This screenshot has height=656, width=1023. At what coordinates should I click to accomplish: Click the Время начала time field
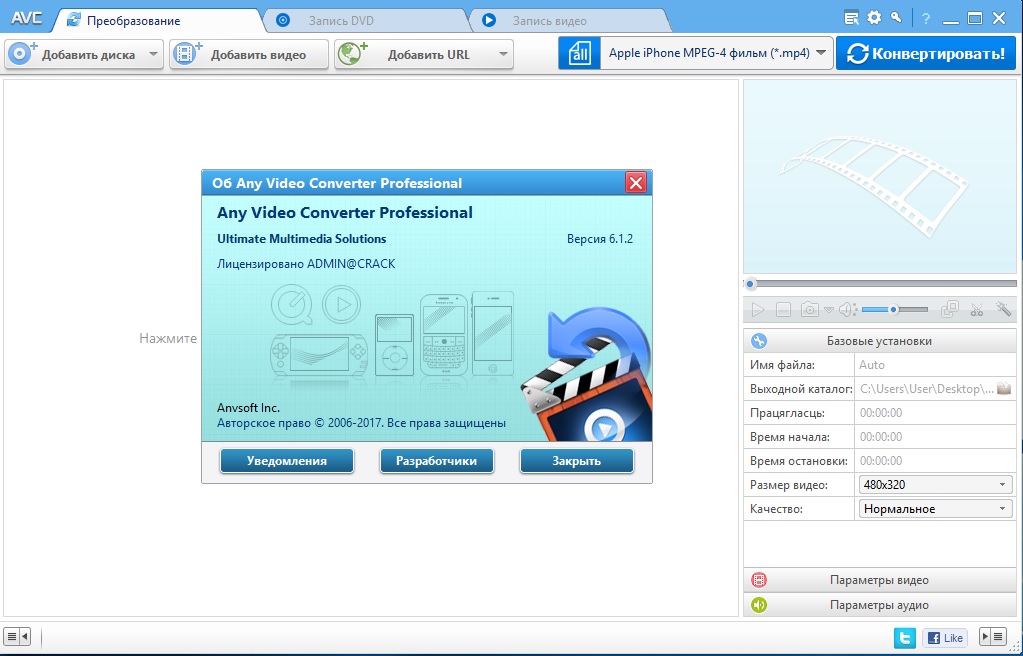(935, 437)
